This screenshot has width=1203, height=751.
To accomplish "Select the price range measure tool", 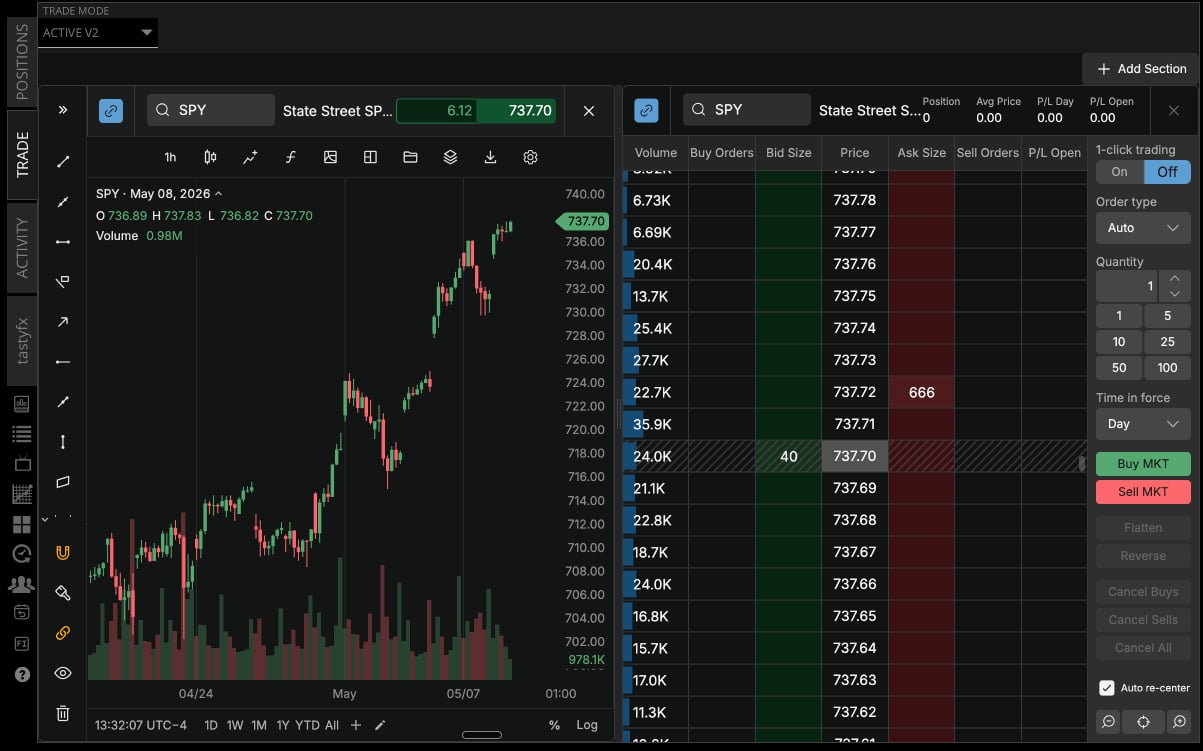I will pyautogui.click(x=63, y=441).
